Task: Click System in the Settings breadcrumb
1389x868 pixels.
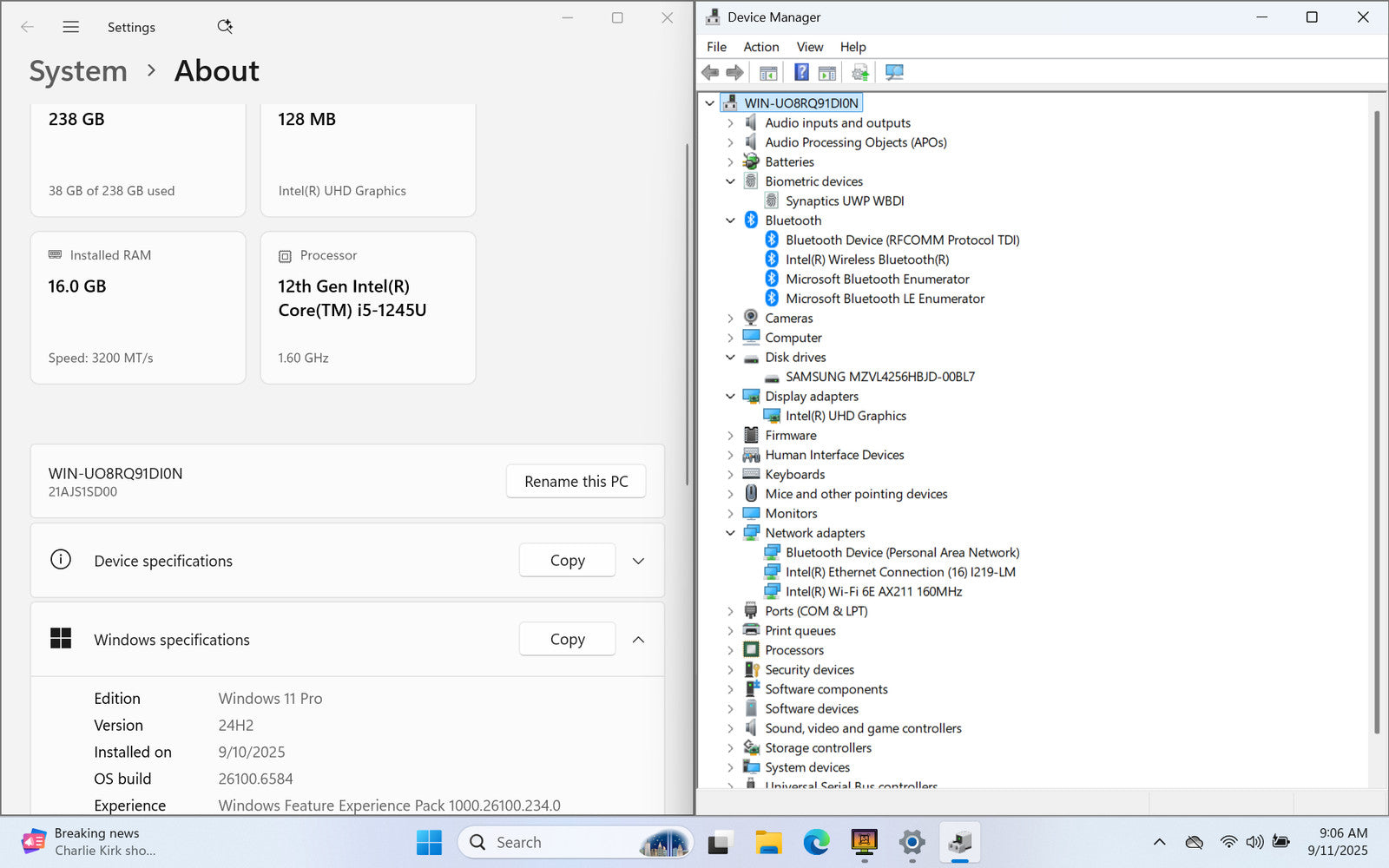Action: (x=78, y=71)
